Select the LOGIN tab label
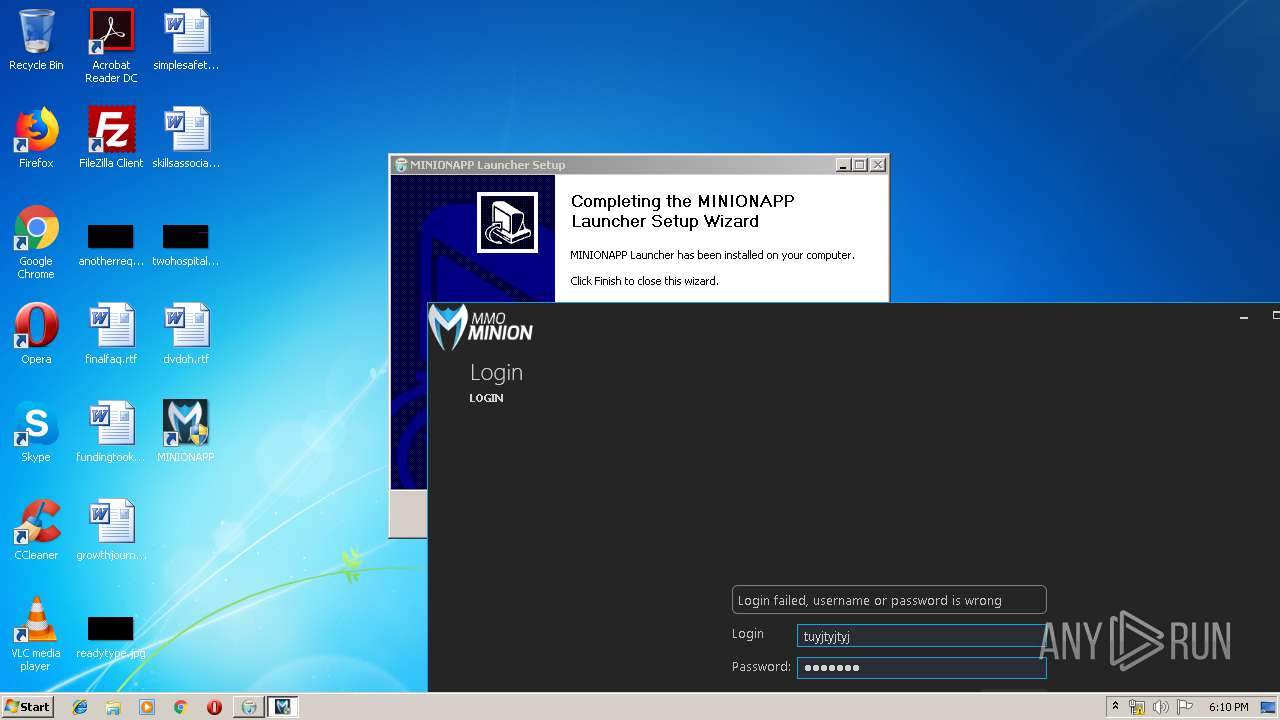The height and width of the screenshot is (720, 1280). coord(486,398)
